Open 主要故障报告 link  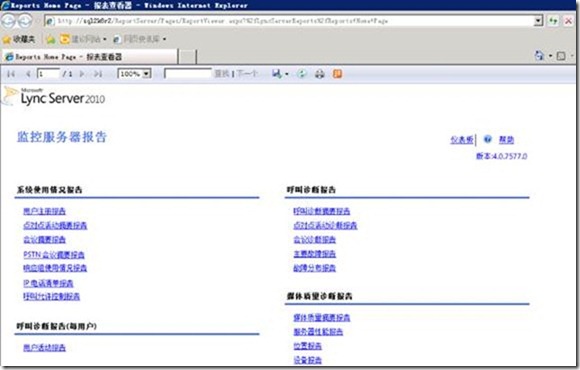click(x=315, y=254)
